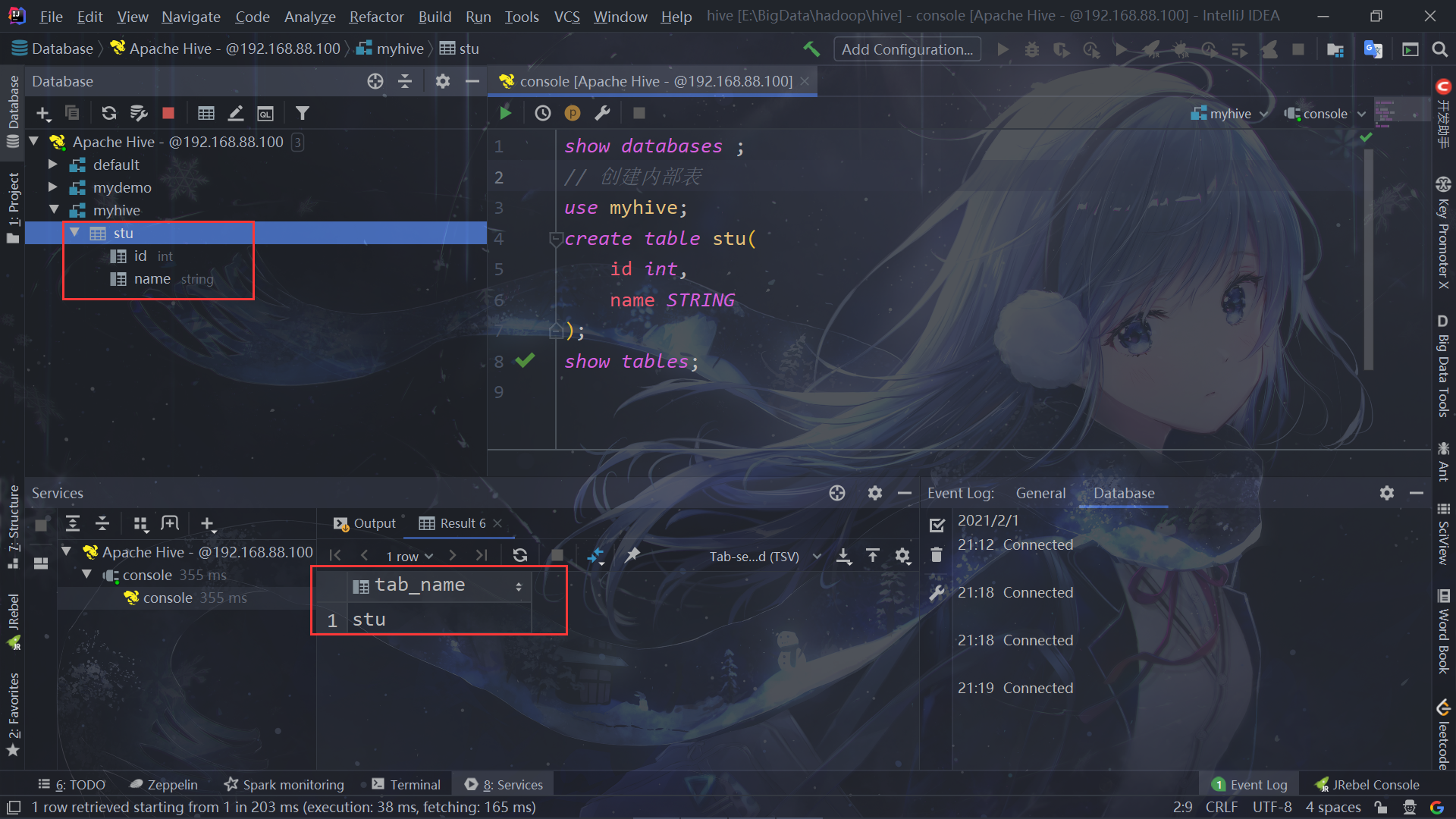Viewport: 1456px width, 819px height.
Task: Click the Refresh icon in Database toolbar
Action: (x=109, y=113)
